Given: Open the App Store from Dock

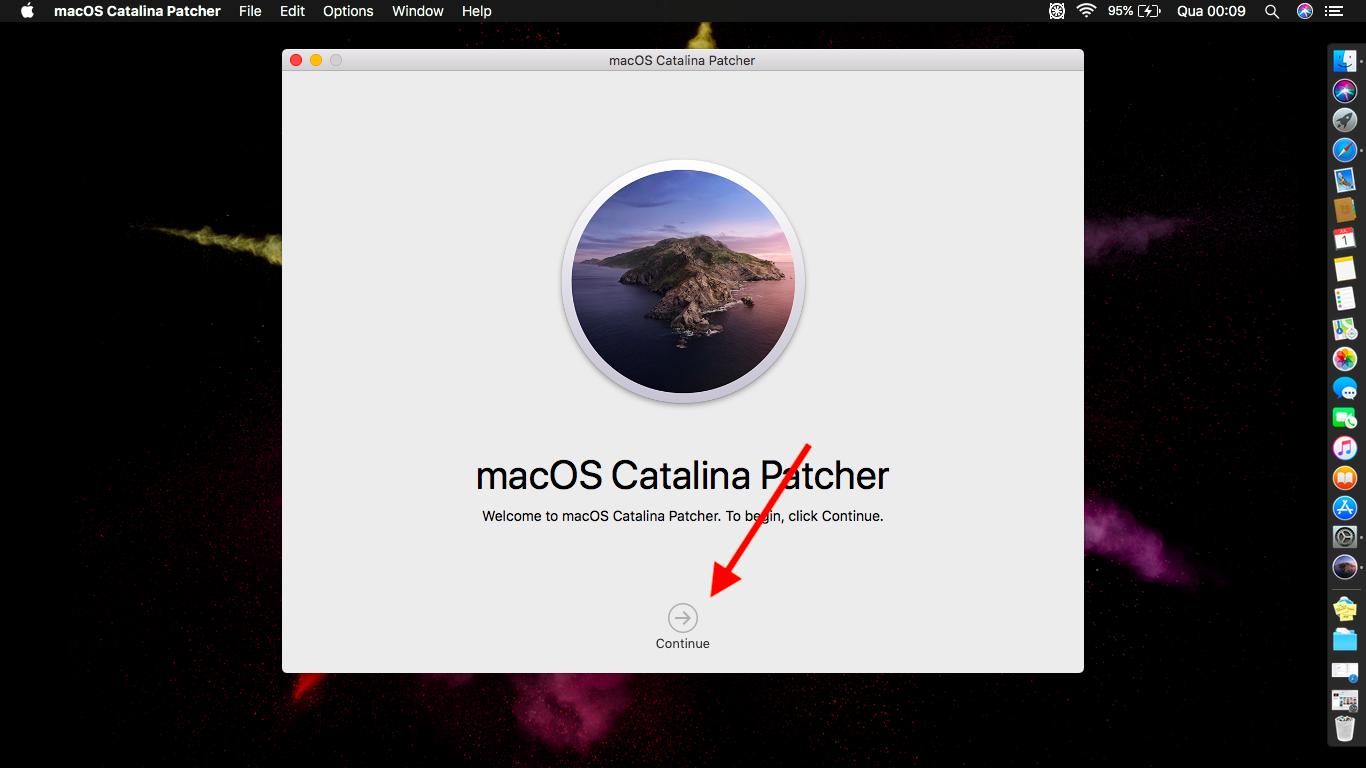Looking at the screenshot, I should point(1345,508).
